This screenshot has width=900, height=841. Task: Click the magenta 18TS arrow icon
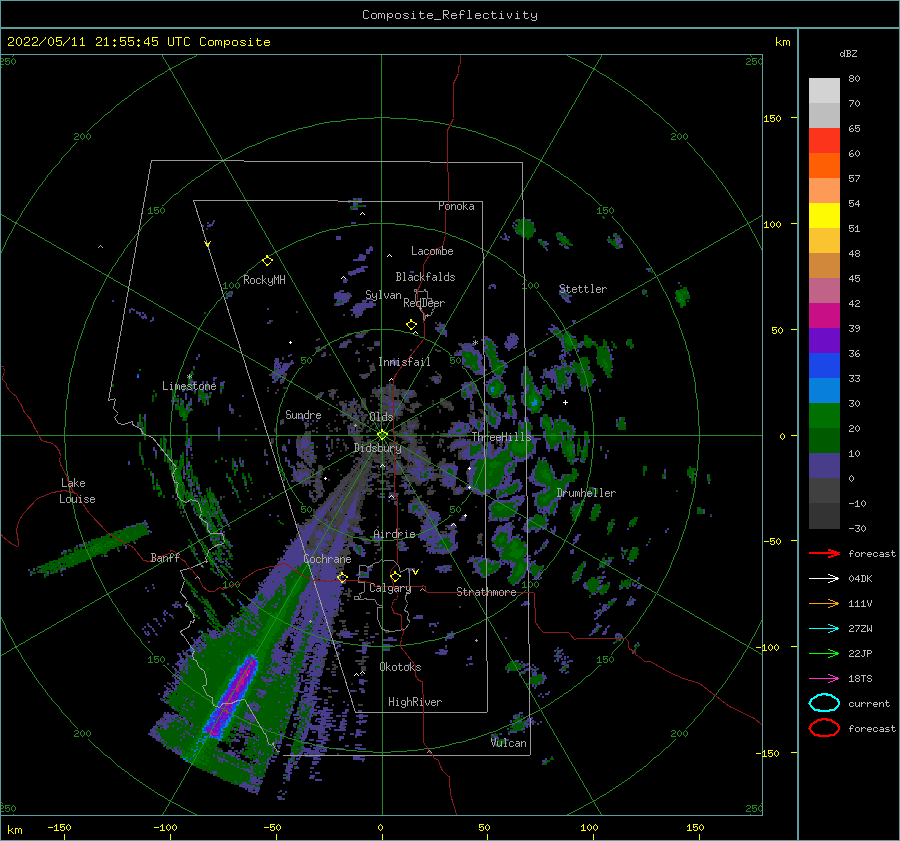(824, 679)
